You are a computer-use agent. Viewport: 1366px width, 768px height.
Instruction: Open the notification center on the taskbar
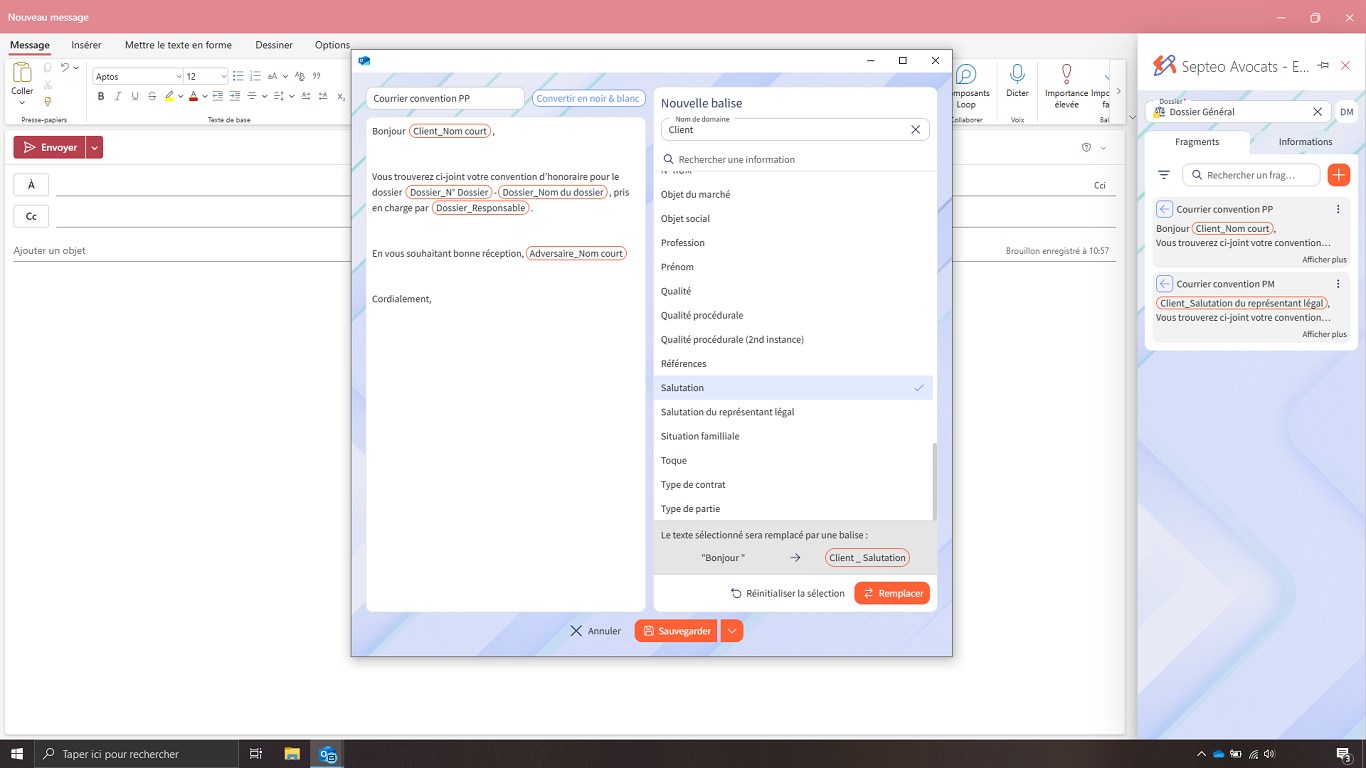[x=1345, y=754]
